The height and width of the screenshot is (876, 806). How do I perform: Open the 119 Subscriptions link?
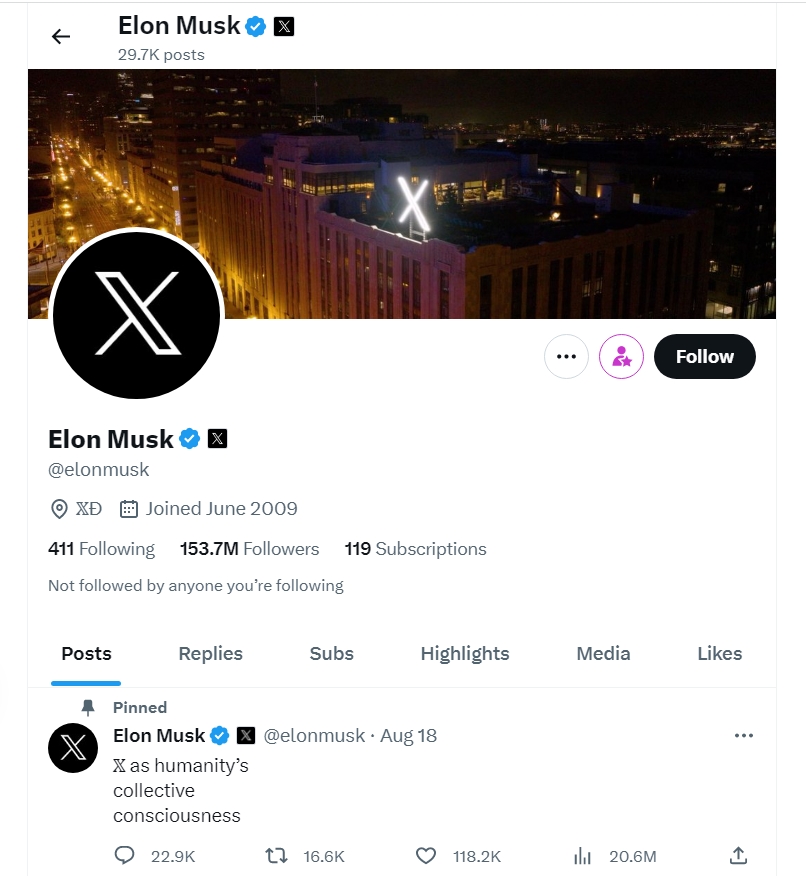pos(415,549)
